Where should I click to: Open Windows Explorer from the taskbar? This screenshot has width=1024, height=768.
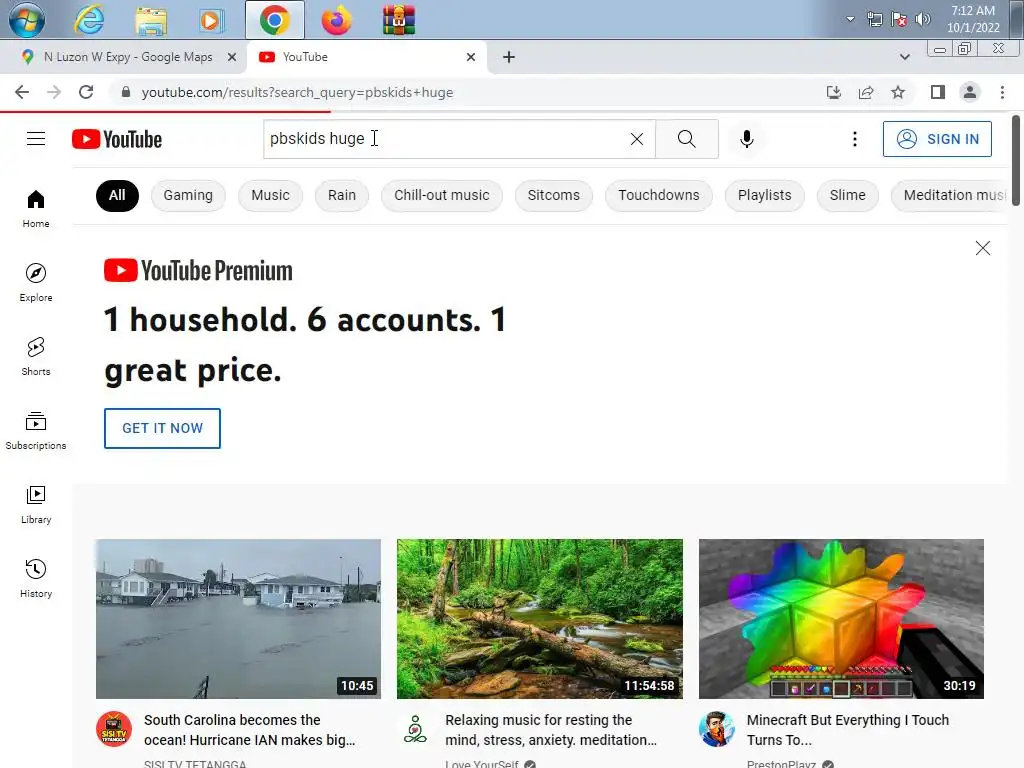tap(151, 20)
